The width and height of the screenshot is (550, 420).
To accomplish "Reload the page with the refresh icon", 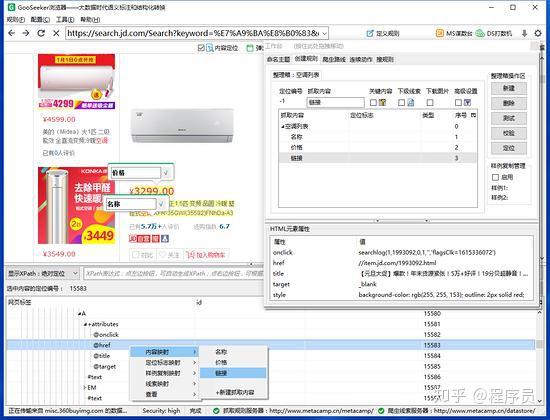I will [41, 33].
